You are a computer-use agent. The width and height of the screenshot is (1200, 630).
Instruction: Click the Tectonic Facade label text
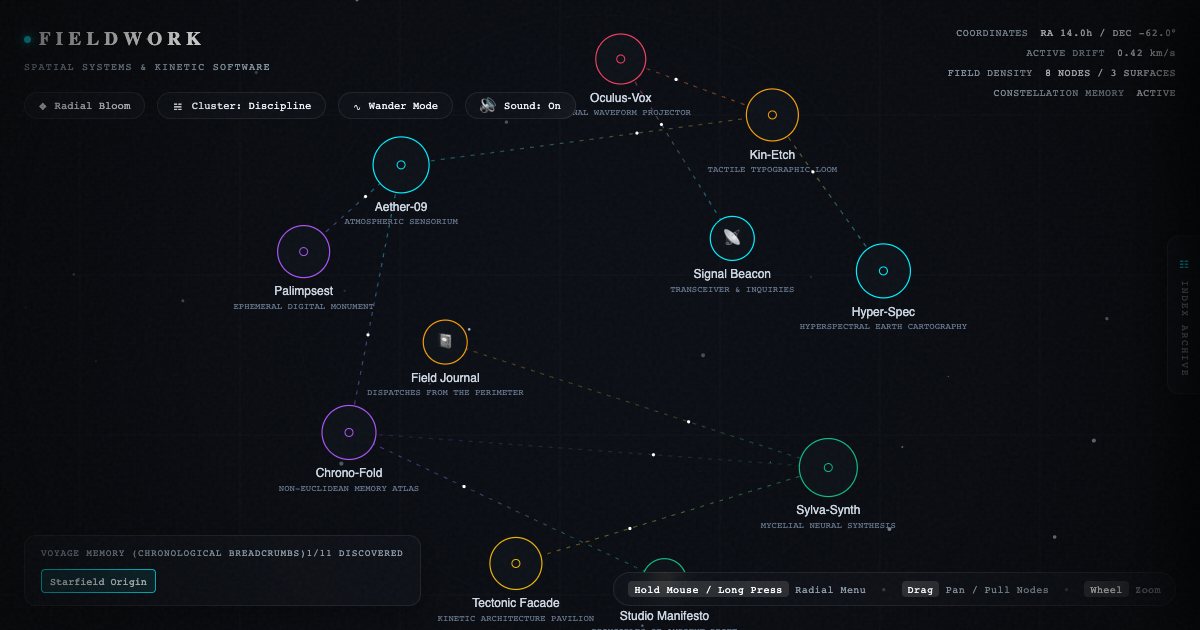516,603
